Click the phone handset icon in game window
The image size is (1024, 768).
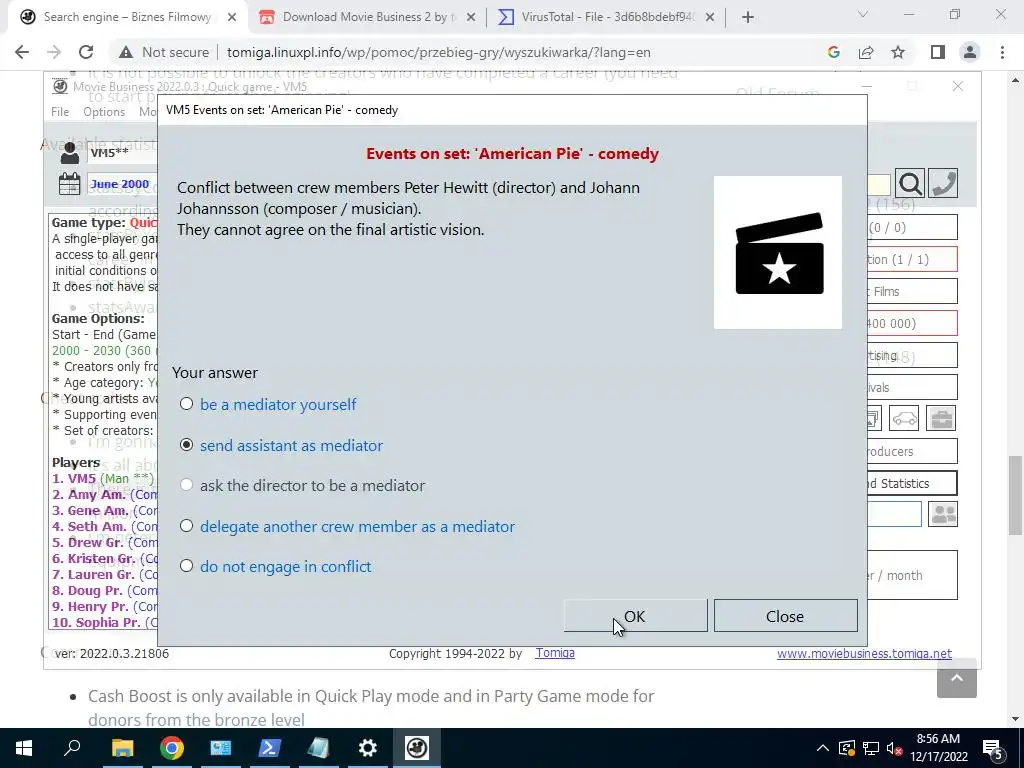point(944,184)
